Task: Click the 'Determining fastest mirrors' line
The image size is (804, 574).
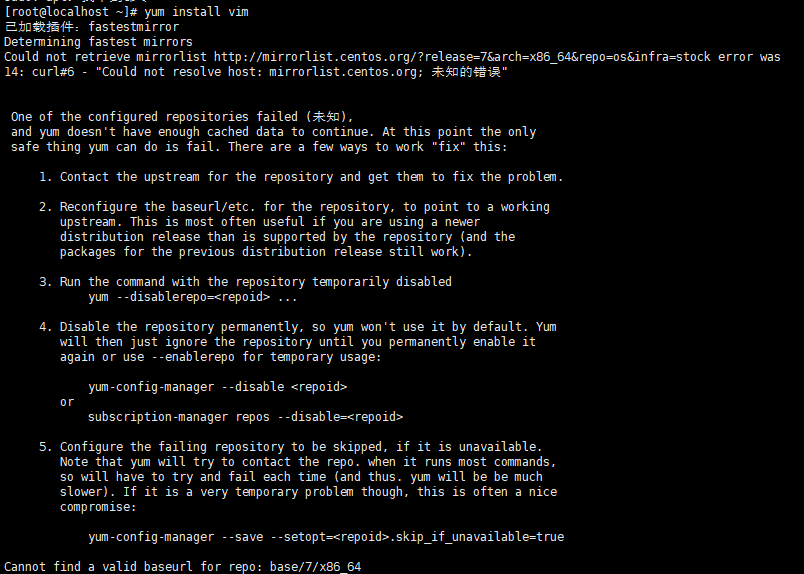Action: click(x=98, y=42)
